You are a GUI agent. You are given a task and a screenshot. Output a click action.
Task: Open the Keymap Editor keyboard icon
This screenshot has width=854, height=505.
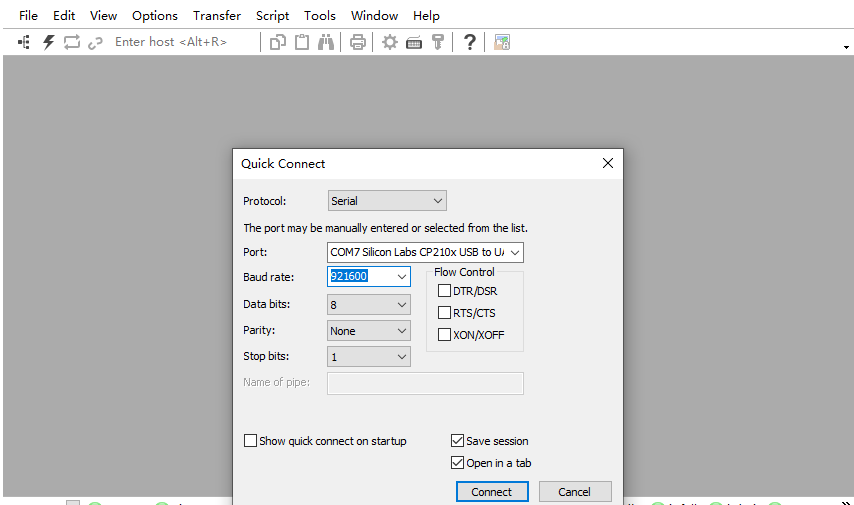click(x=414, y=42)
